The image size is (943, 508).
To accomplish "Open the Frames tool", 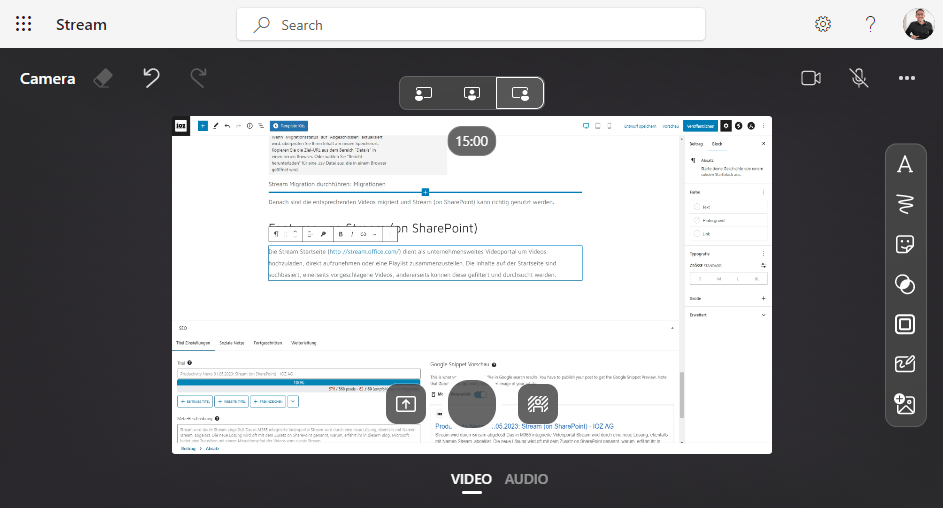I will [x=905, y=324].
